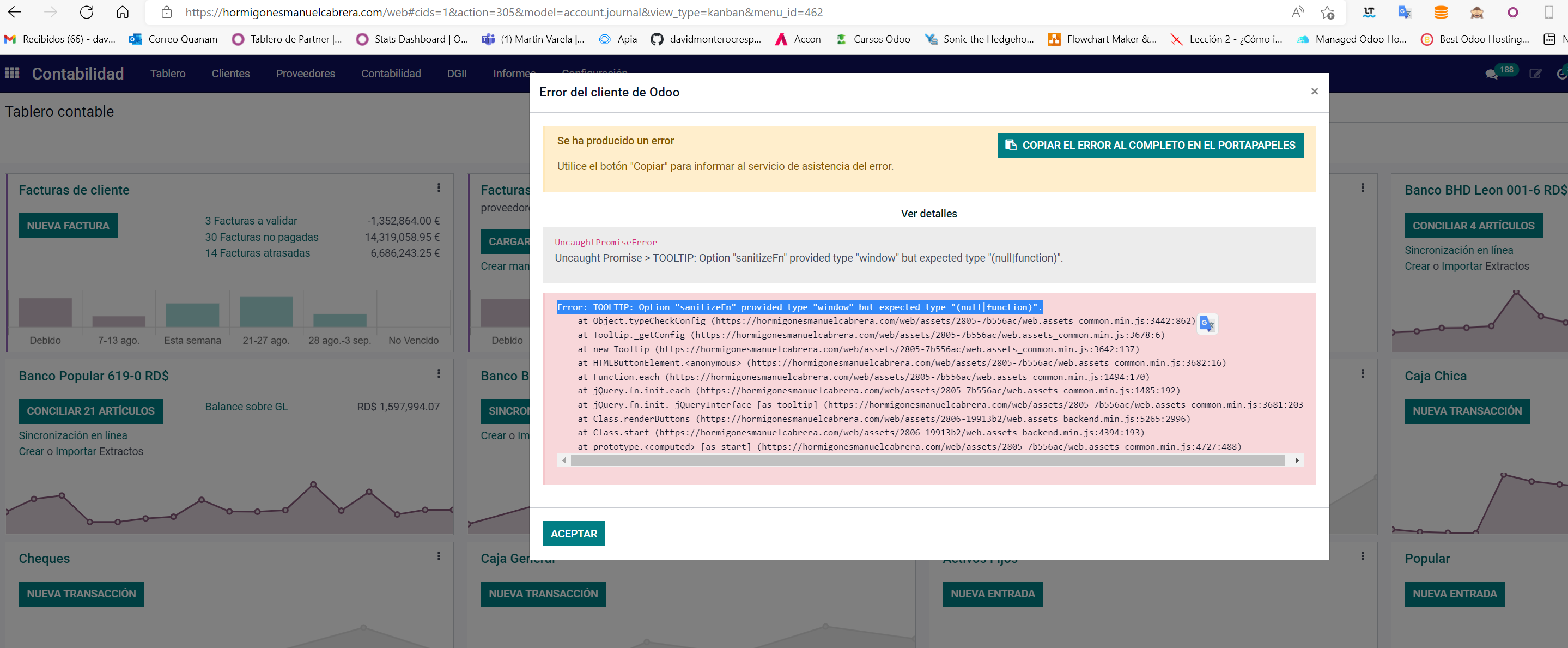The width and height of the screenshot is (1568, 648).
Task: Open Cursos Odoo bookmark
Action: point(872,39)
